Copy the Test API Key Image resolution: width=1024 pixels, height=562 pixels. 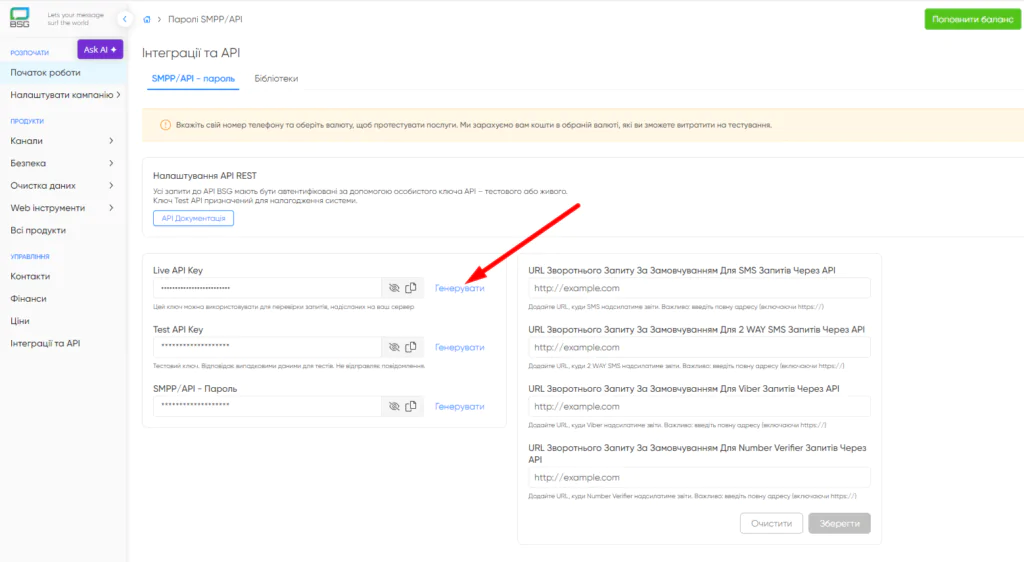point(411,347)
